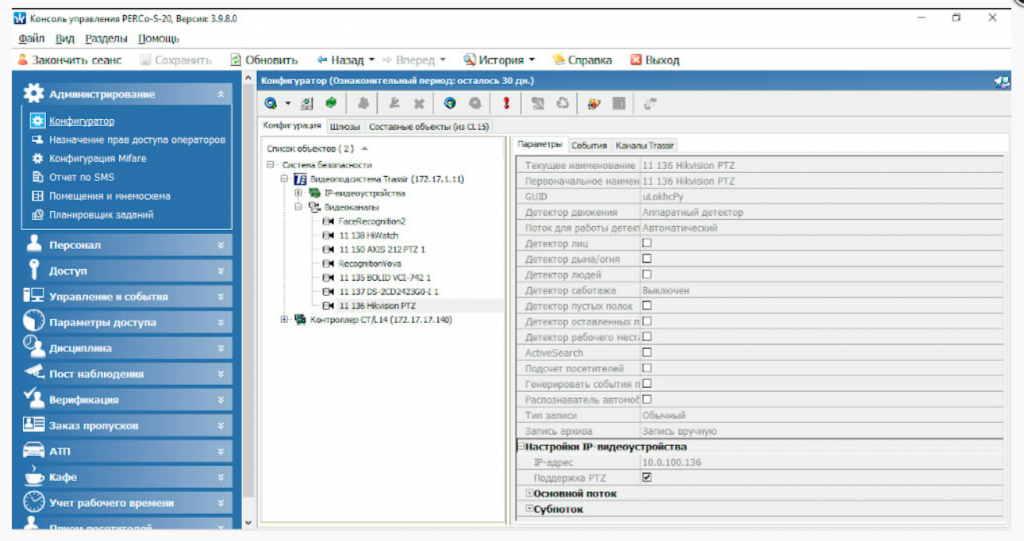Open Конфигурация Mifare in the sidebar
The height and width of the screenshot is (541, 1024).
pos(96,158)
